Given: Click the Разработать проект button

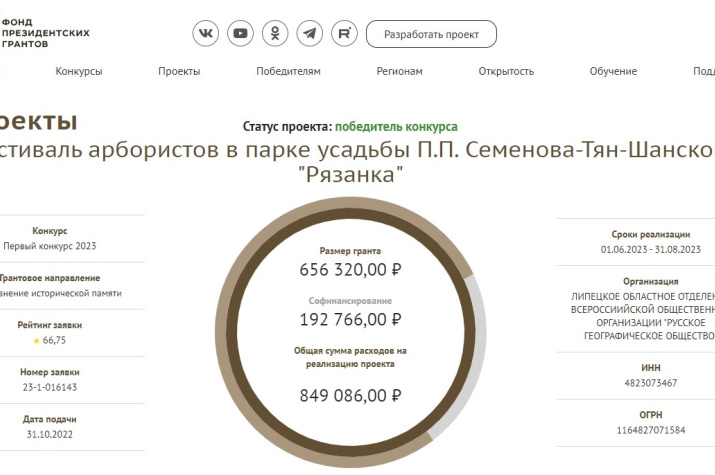Looking at the screenshot, I should coord(431,34).
